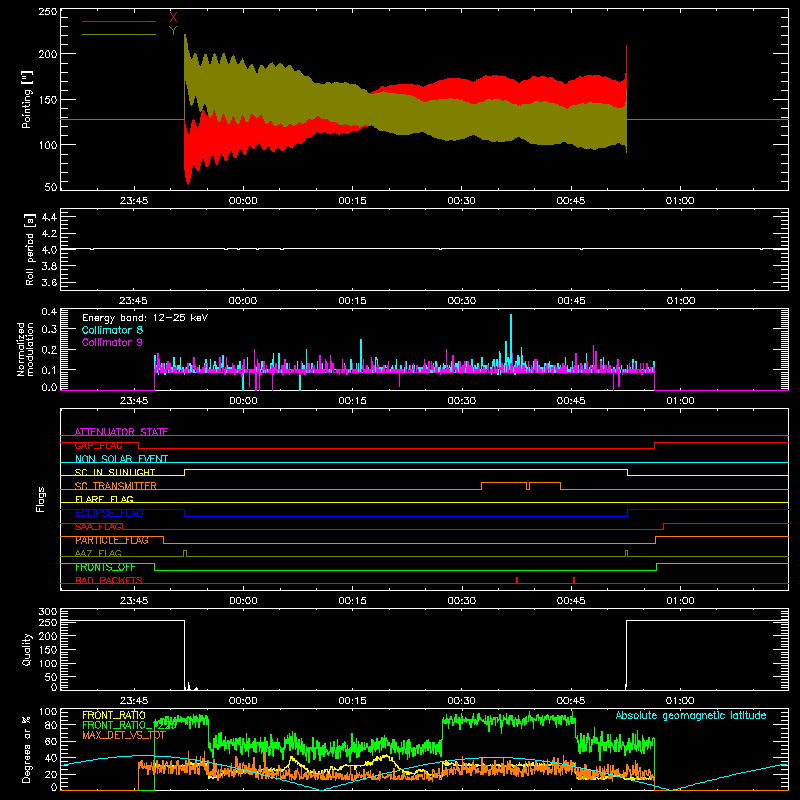
Task: Click the Roll period axis title
Action: click(29, 249)
